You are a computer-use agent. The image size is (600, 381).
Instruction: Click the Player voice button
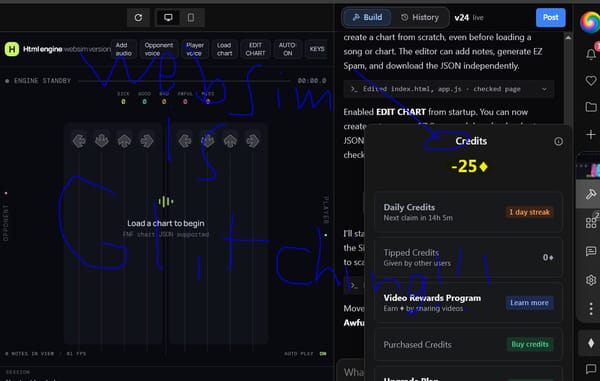(x=195, y=49)
